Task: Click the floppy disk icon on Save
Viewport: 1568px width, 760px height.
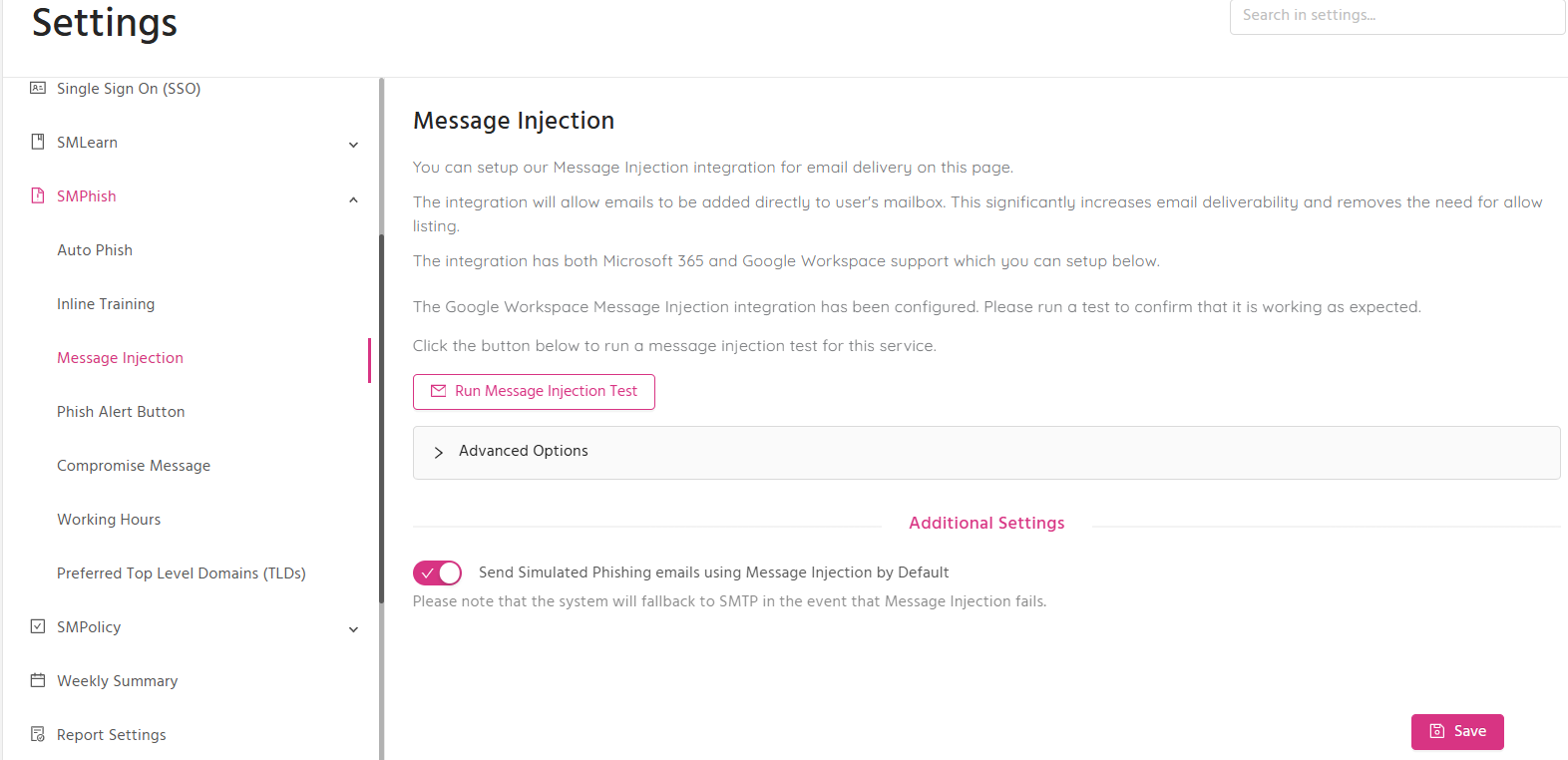Action: pyautogui.click(x=1437, y=731)
